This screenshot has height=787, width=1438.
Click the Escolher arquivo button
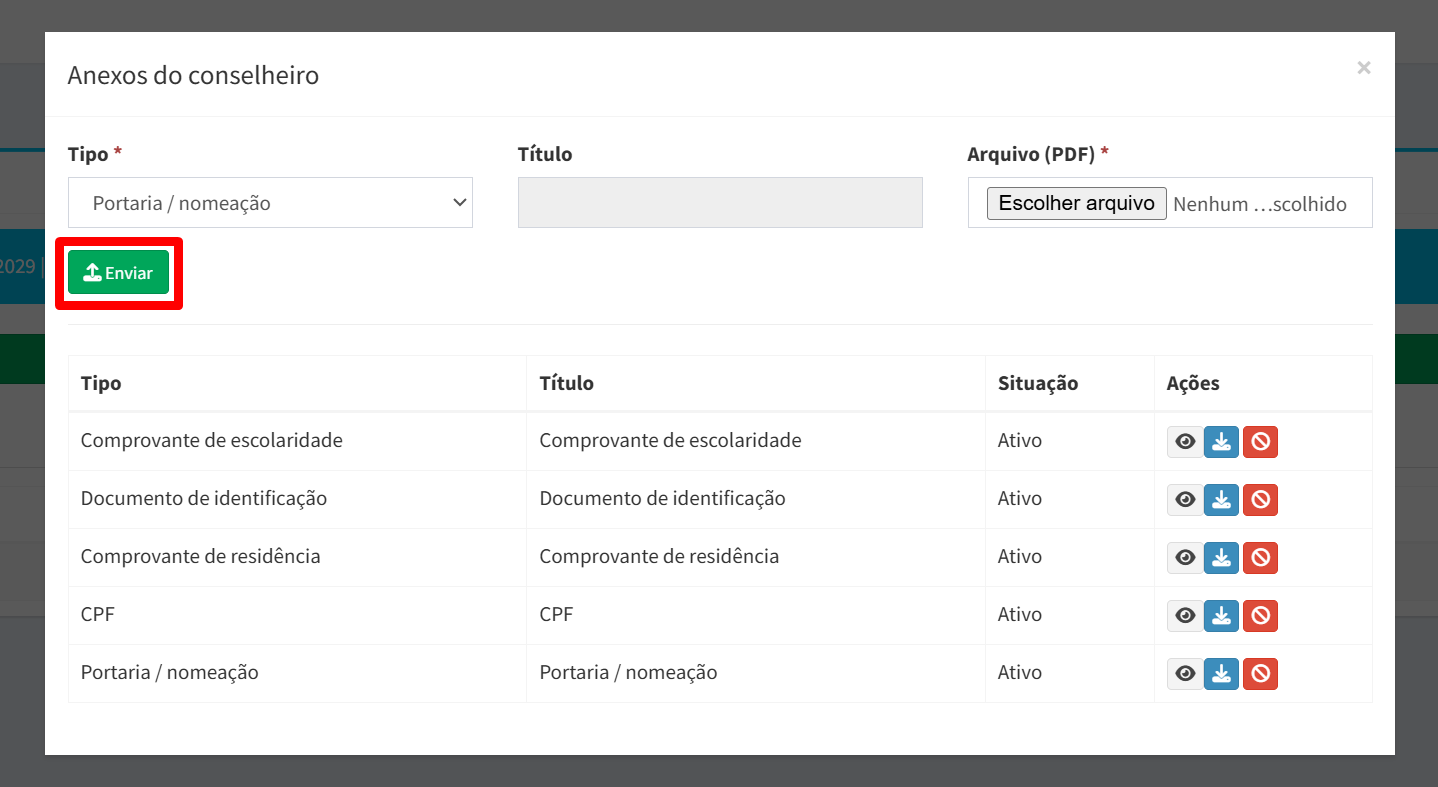(x=1076, y=203)
